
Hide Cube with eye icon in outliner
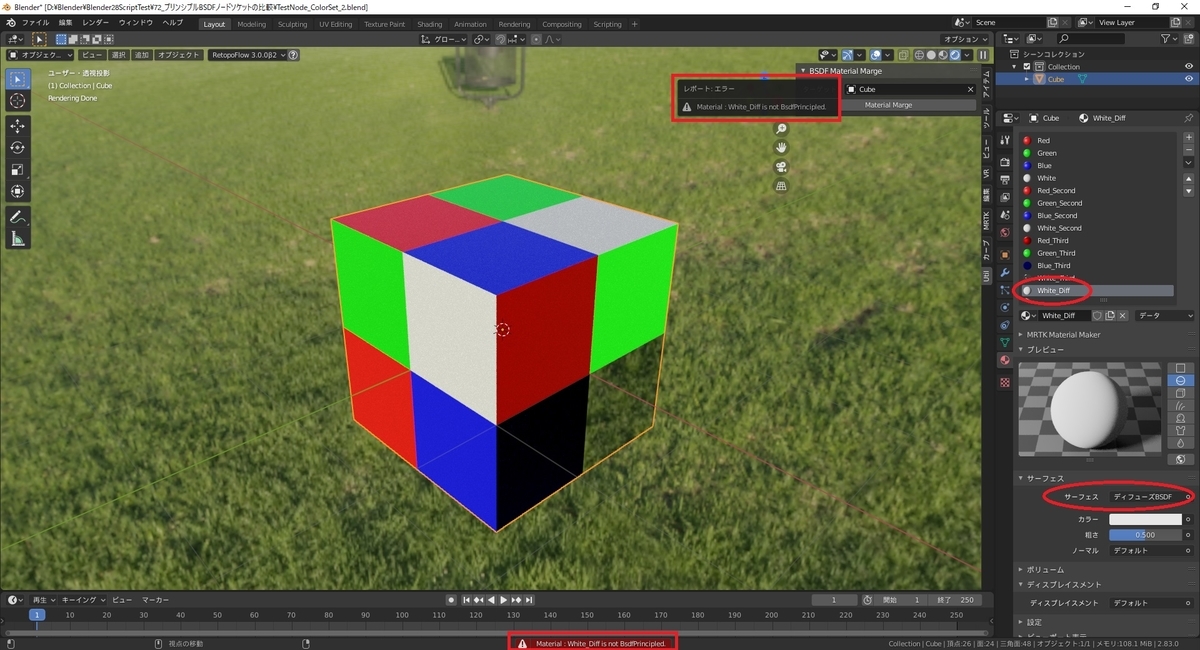pos(1189,79)
